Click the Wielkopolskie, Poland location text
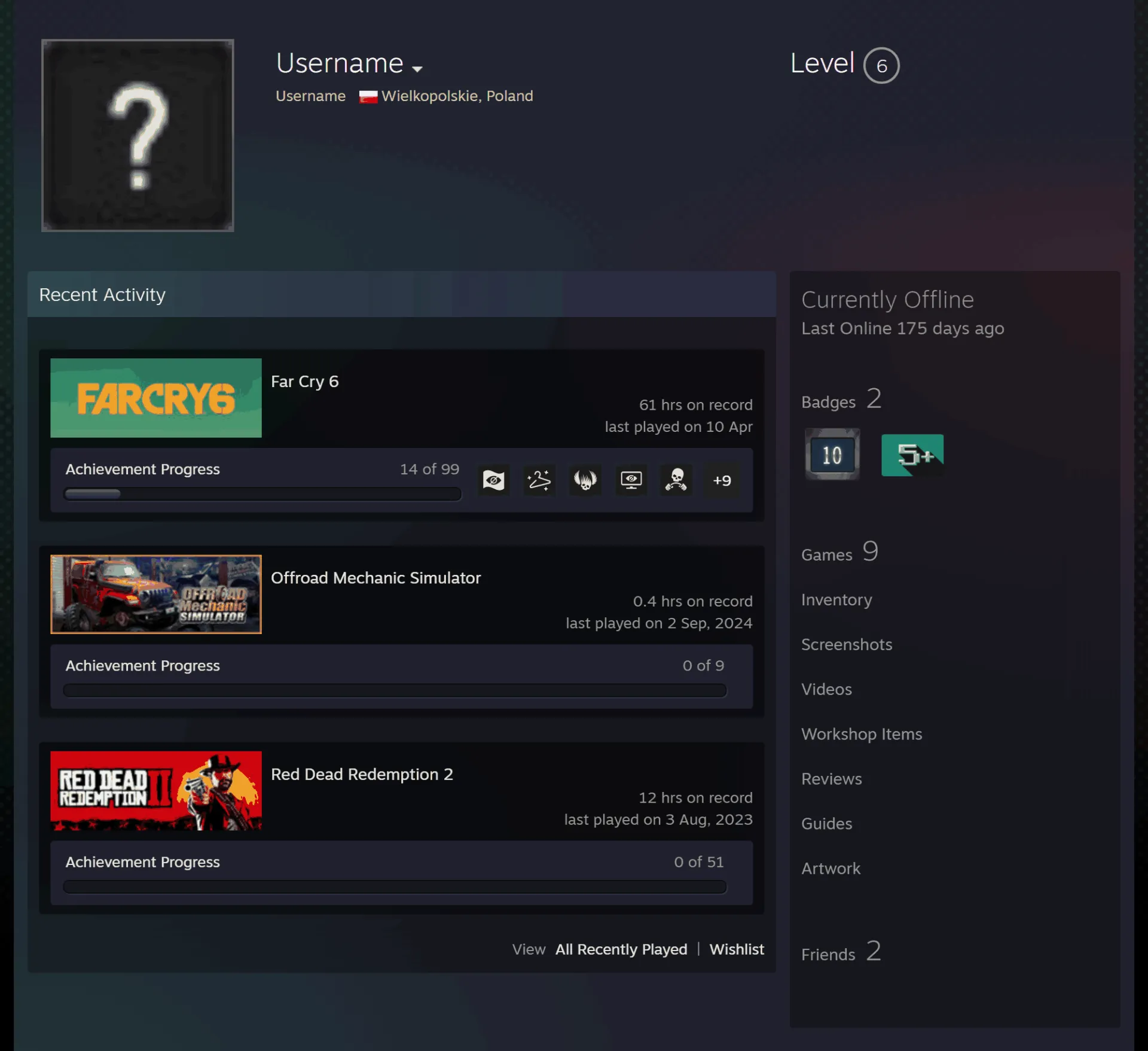Screen dimensions: 1148x1051 457,96
